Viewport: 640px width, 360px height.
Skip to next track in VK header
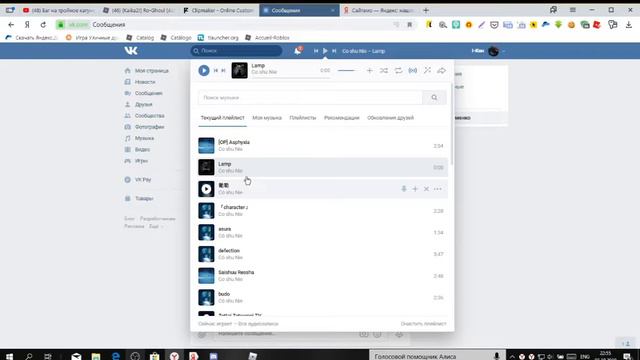point(334,51)
